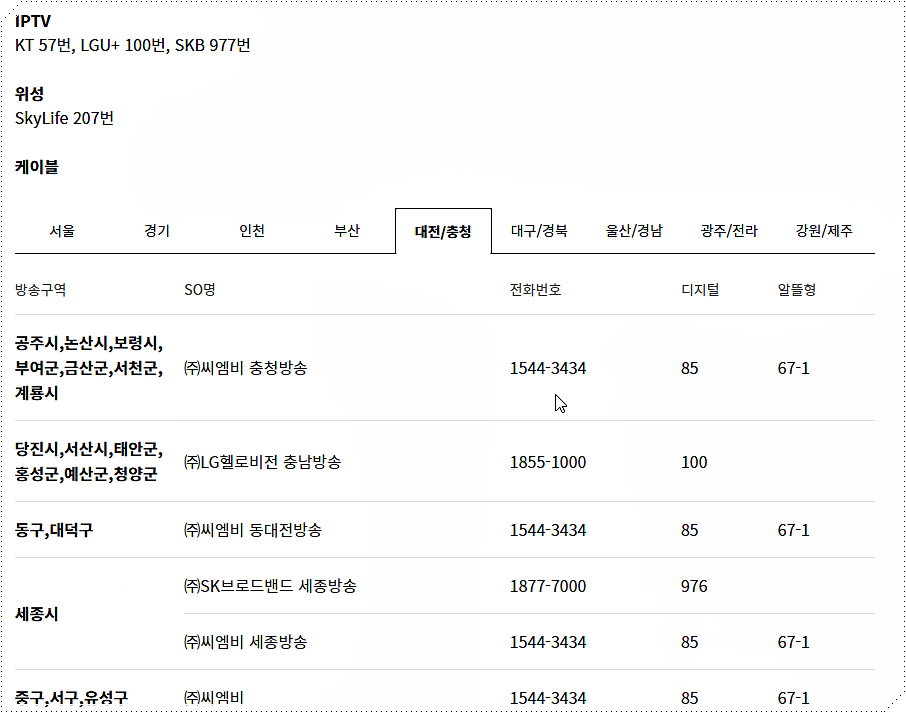Viewport: 906px width, 713px height.
Task: Click 1877-7000 for SK브로드밴드 세종방송
Action: (547, 587)
